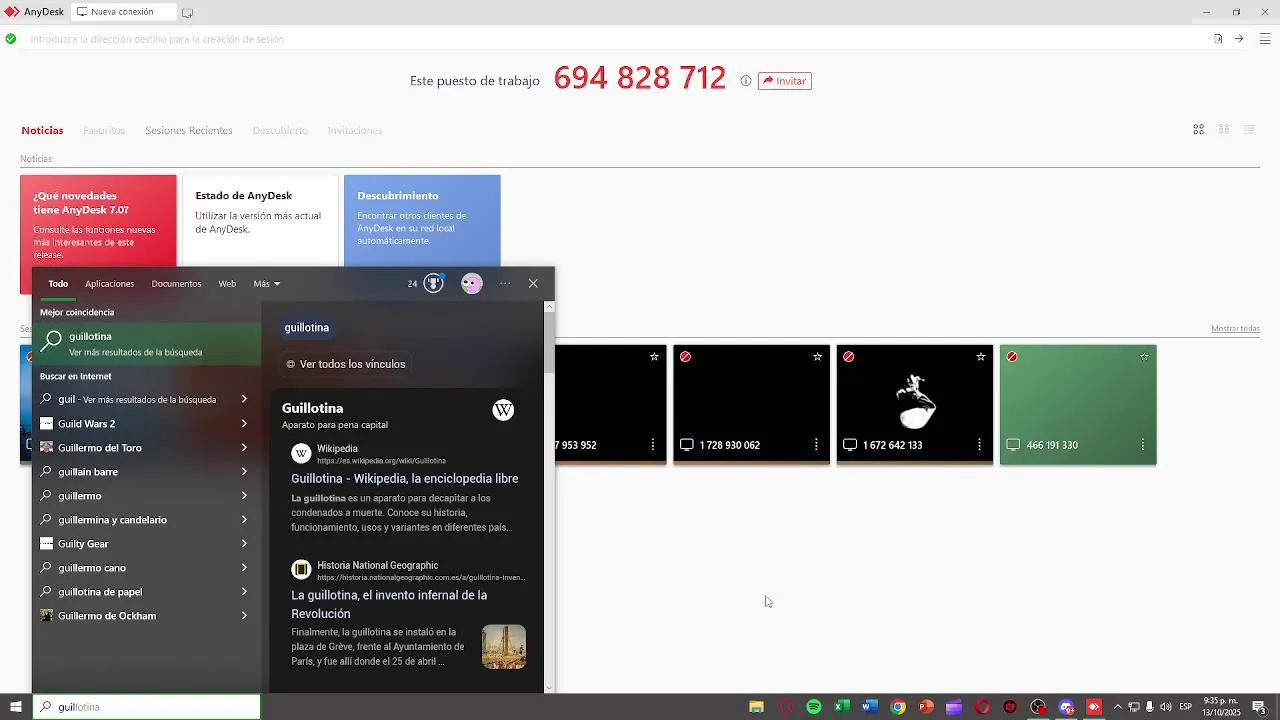Viewport: 1280px width, 720px height.
Task: Open options menu for 7 953 952 session
Action: tap(653, 445)
